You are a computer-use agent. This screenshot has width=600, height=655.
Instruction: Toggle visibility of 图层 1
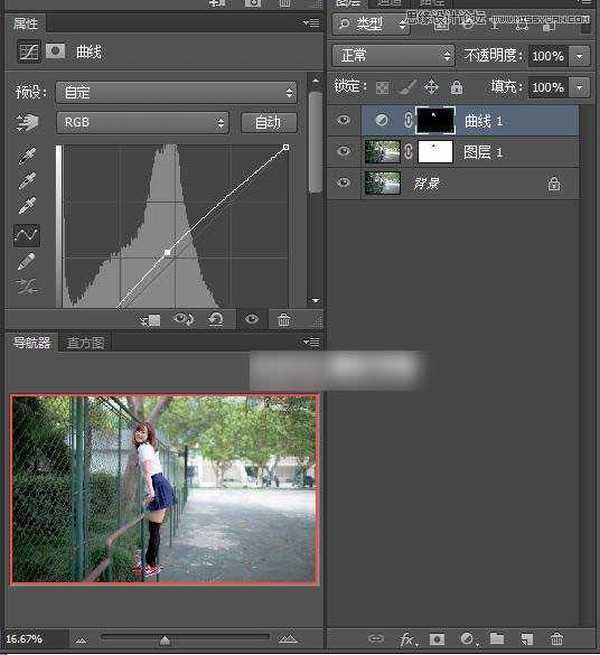pyautogui.click(x=344, y=152)
